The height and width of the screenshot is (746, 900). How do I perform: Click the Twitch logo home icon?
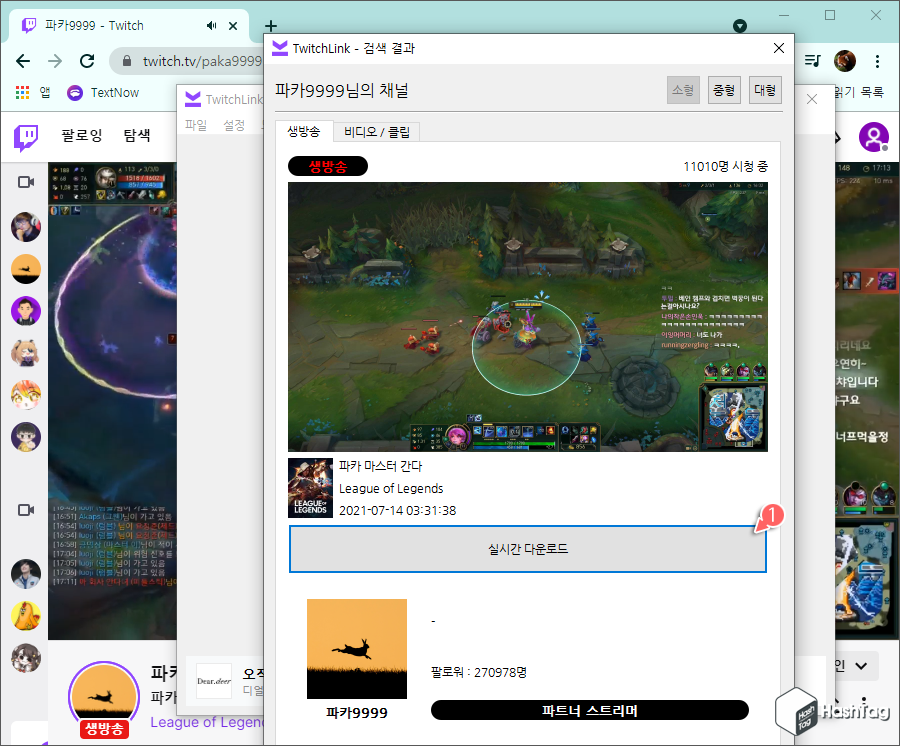tap(26, 138)
